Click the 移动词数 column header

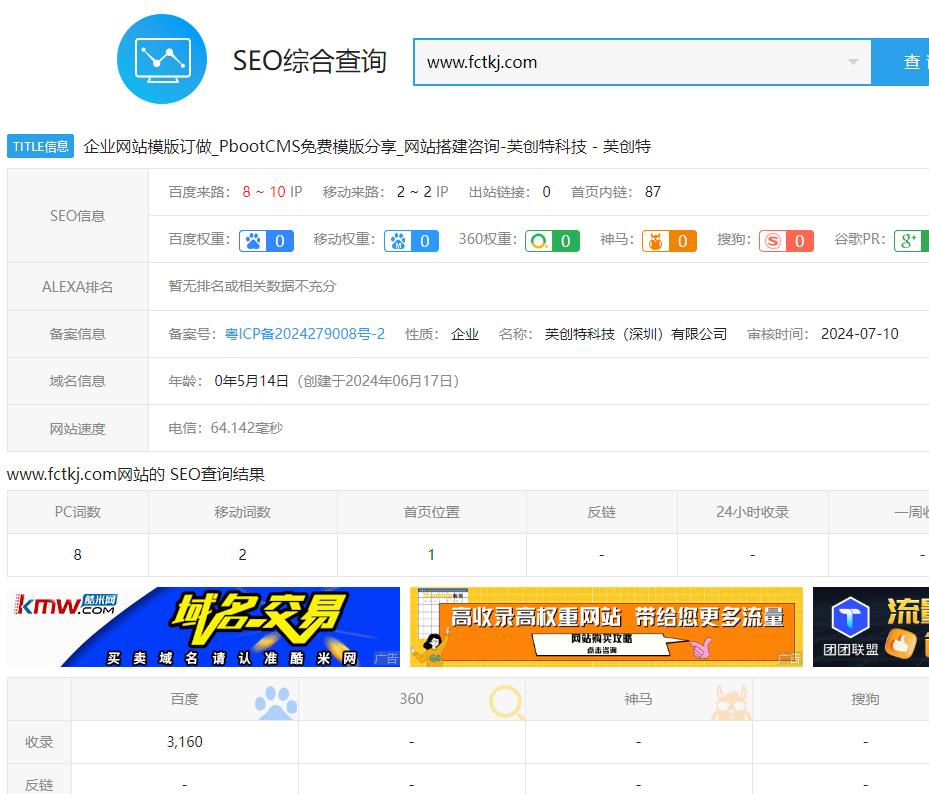click(x=242, y=512)
